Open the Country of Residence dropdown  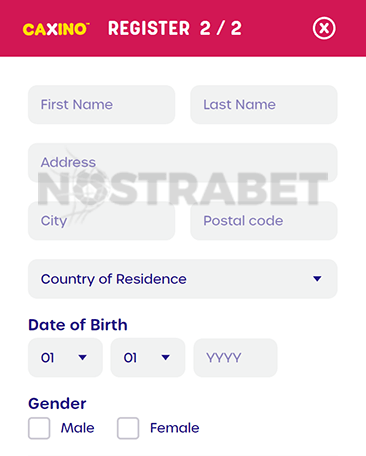[183, 279]
